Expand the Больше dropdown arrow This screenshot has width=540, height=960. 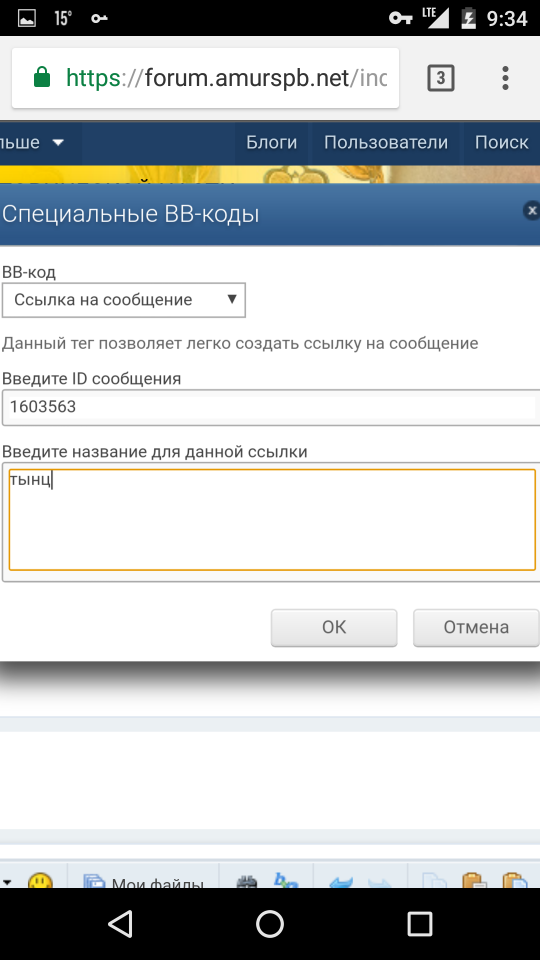pyautogui.click(x=58, y=143)
